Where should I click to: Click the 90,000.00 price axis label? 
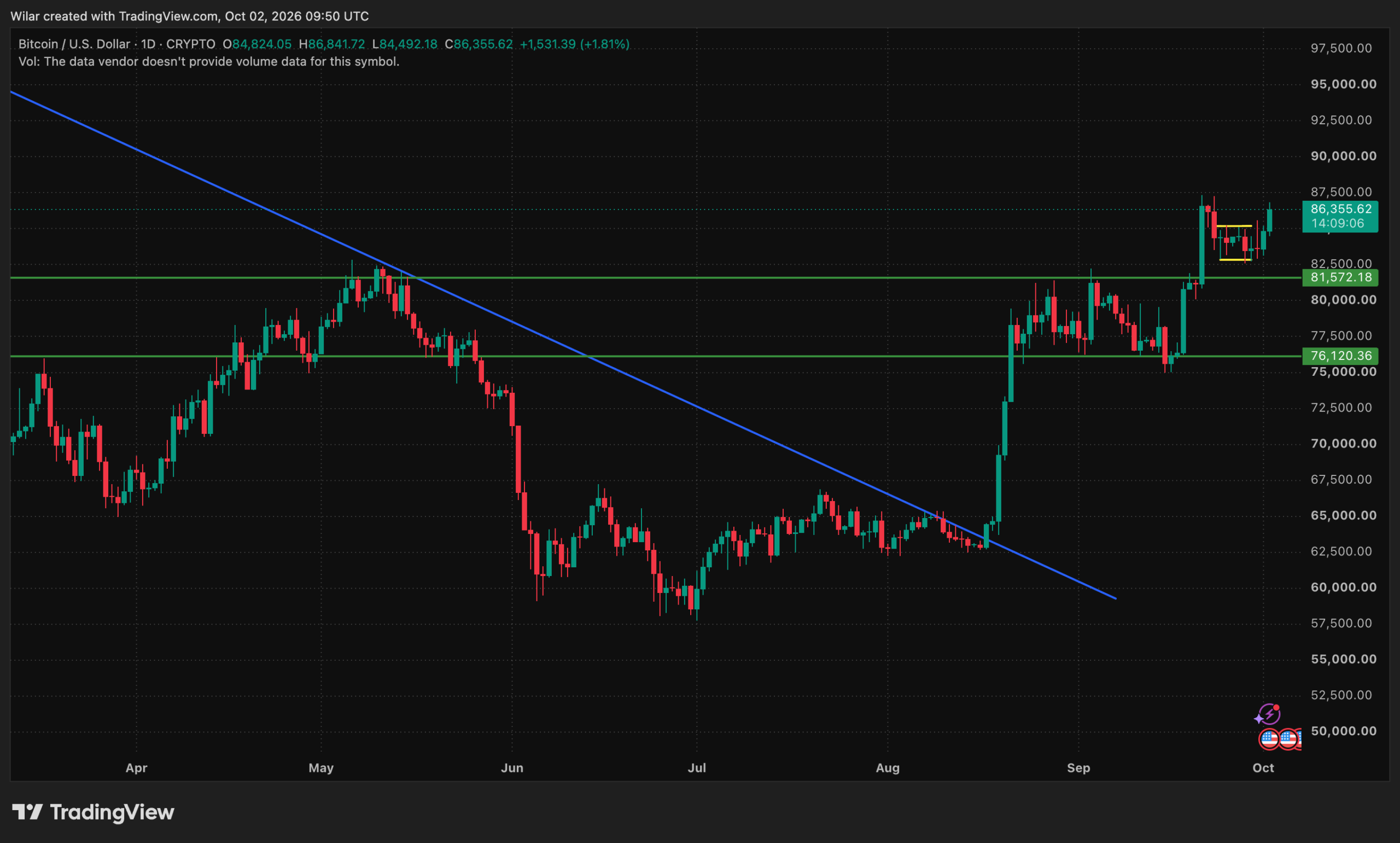[x=1343, y=156]
